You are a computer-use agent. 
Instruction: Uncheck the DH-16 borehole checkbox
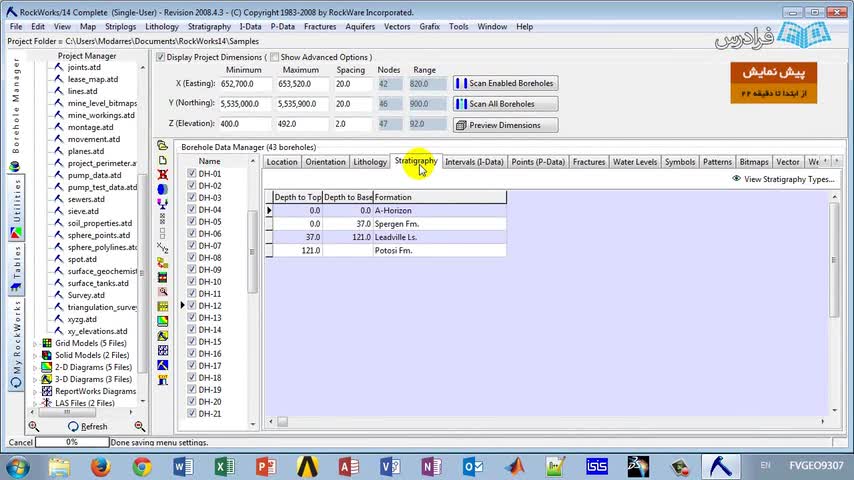192,353
